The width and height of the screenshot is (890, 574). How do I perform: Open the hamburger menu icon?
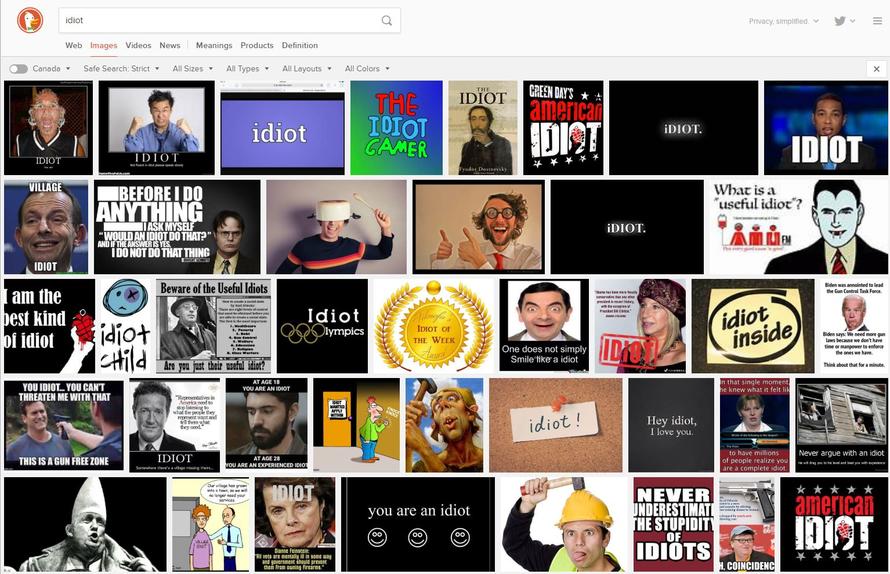[x=877, y=21]
